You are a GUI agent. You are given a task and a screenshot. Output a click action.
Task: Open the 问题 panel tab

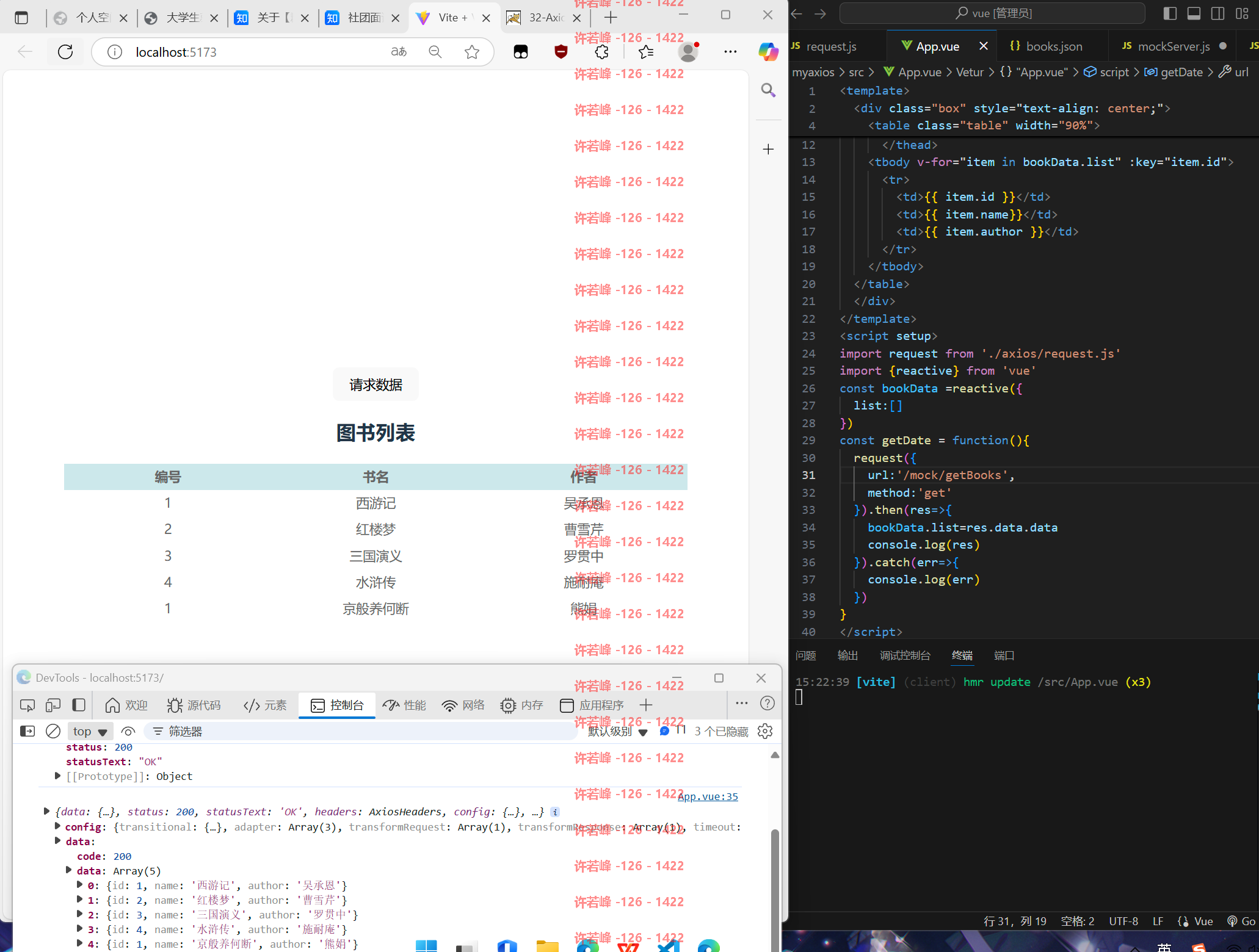(x=806, y=655)
